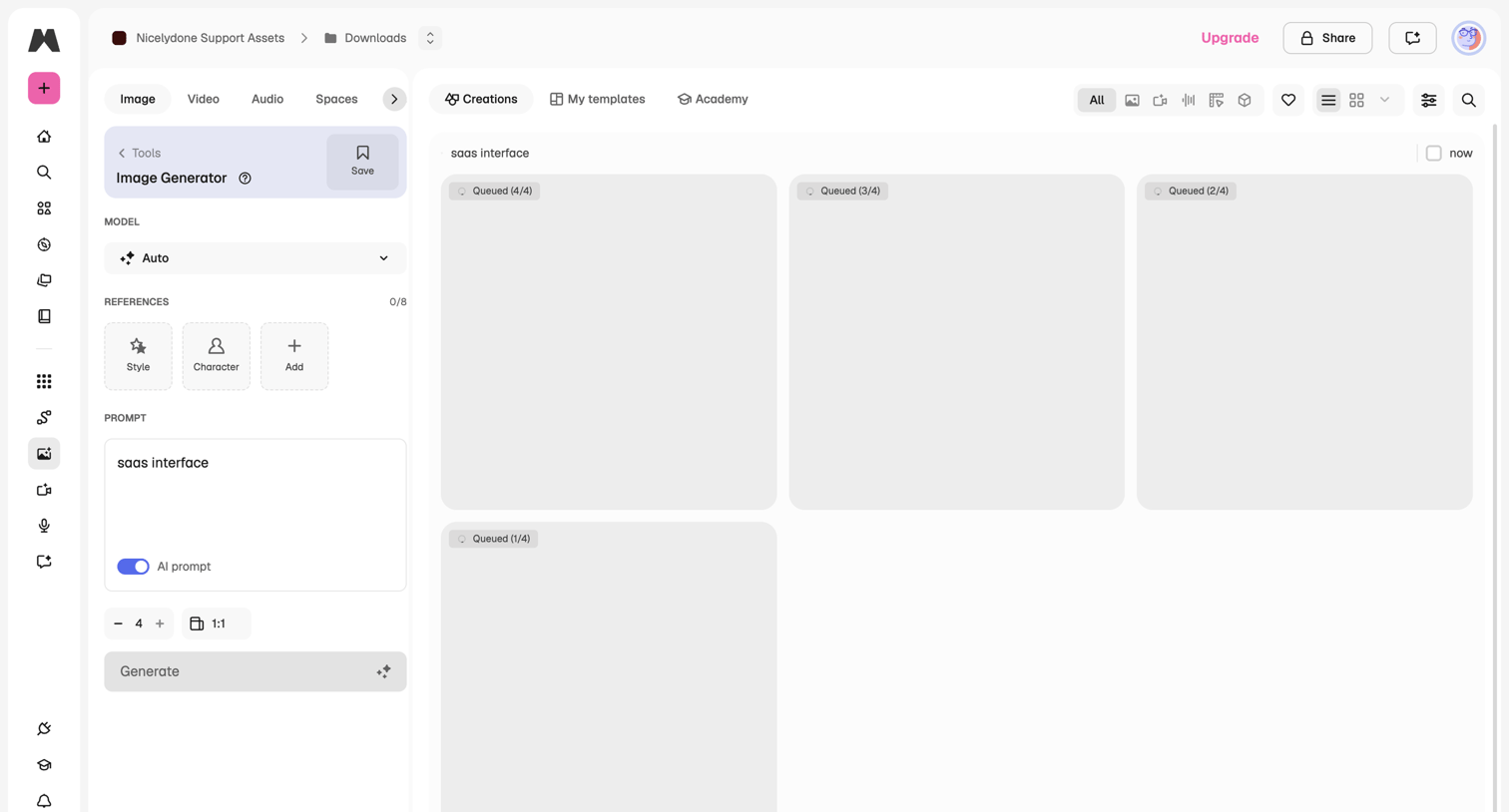Click the pink plus create button

tap(44, 88)
